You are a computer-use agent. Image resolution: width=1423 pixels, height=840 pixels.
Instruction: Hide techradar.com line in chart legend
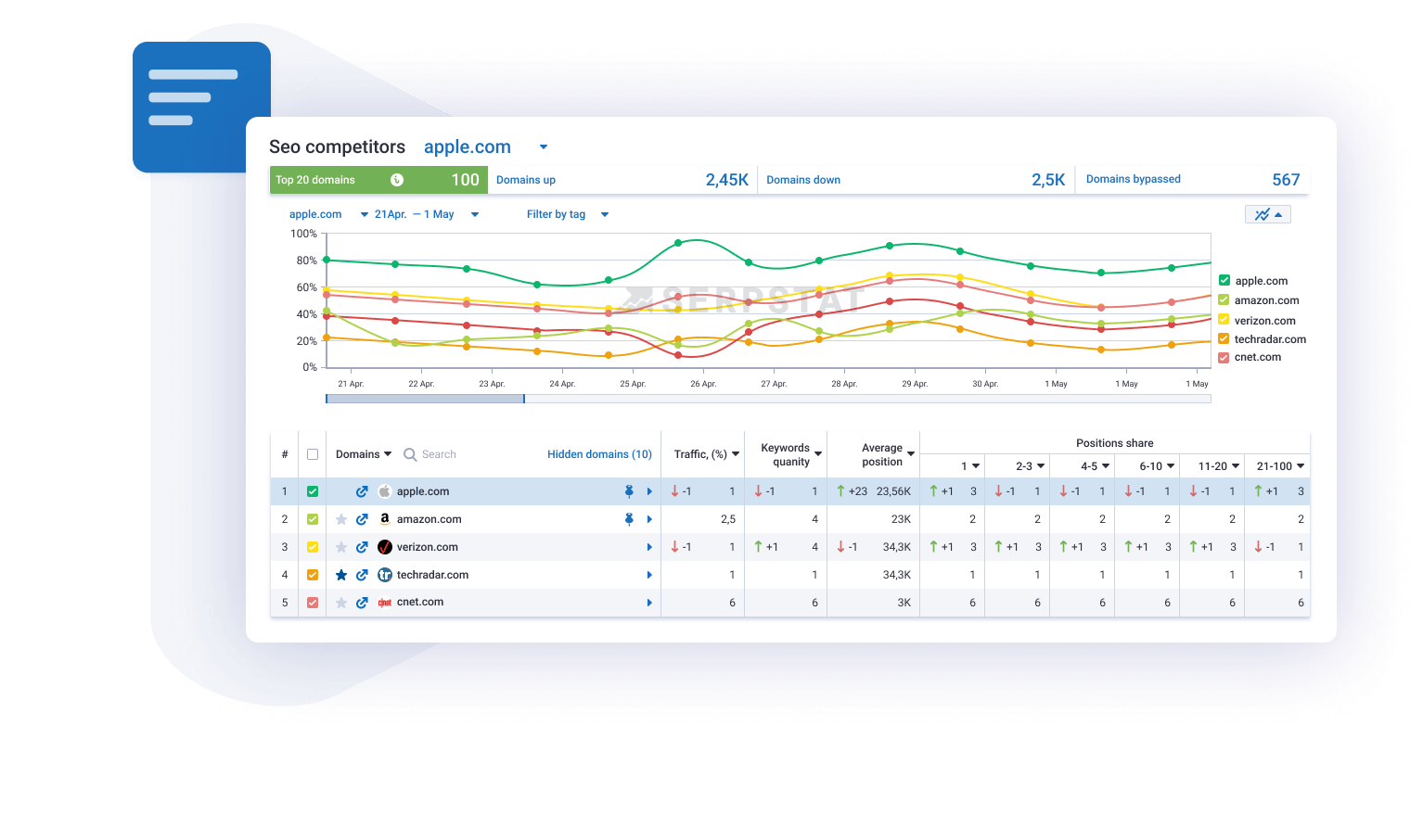pos(1224,338)
